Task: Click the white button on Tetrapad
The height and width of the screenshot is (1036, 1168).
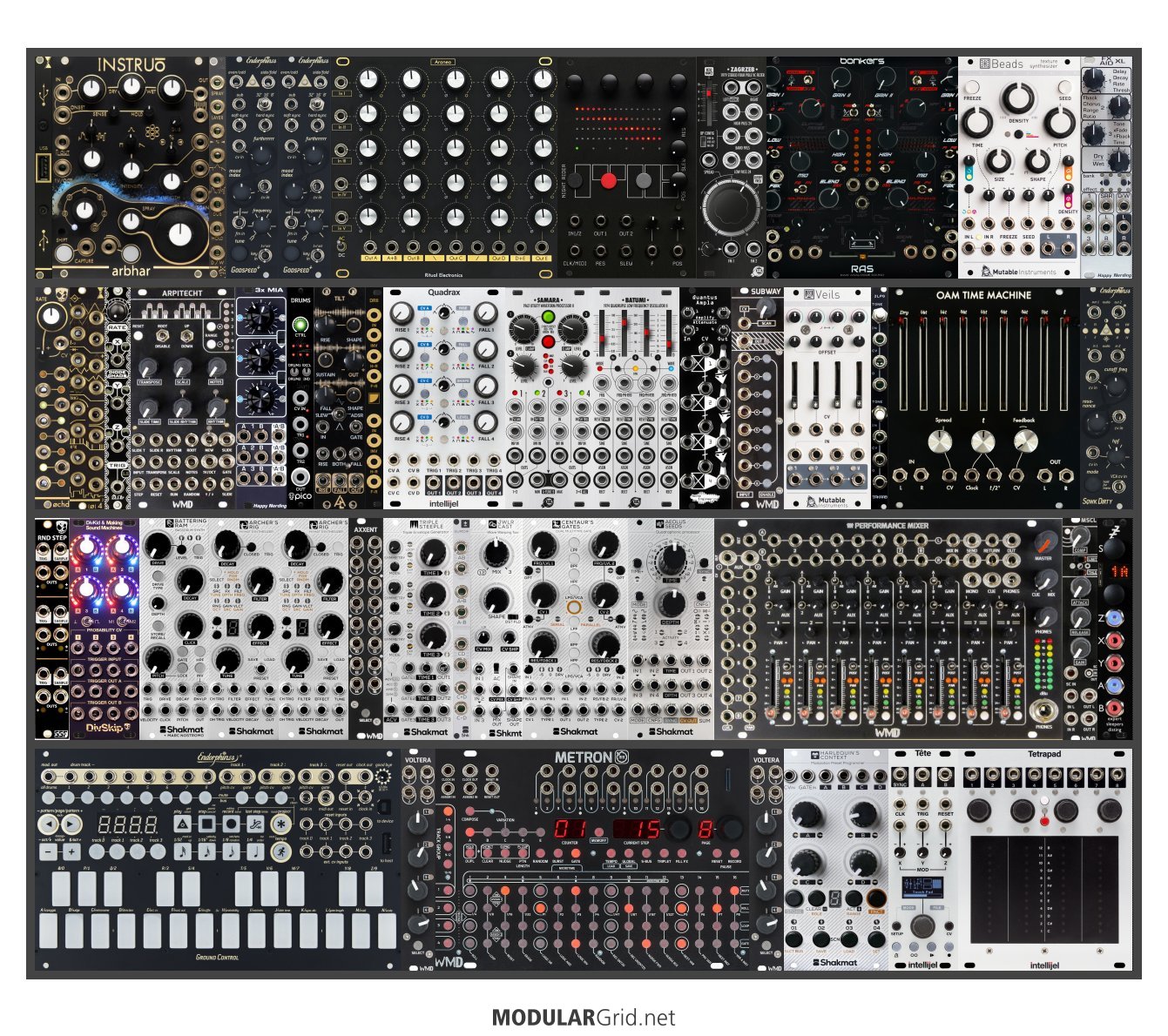Action: pyautogui.click(x=1044, y=801)
